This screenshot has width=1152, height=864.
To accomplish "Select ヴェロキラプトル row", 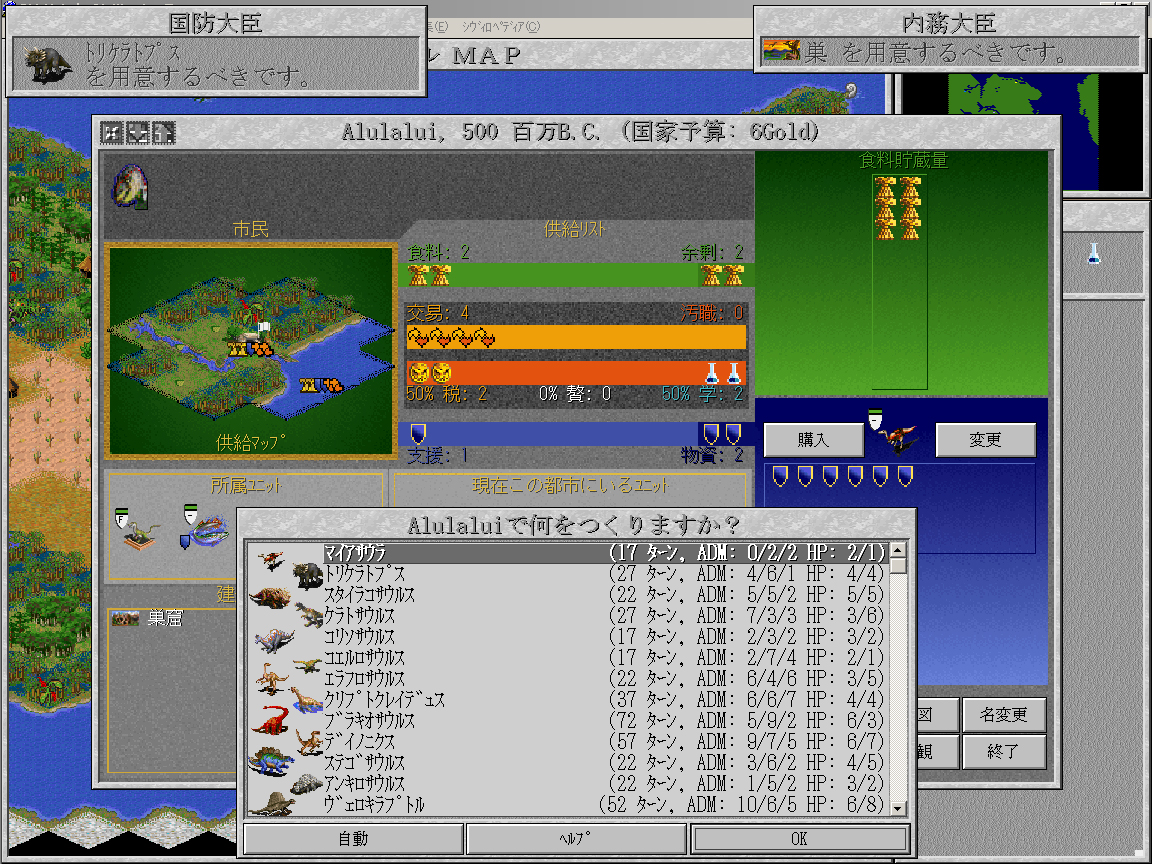I will (604, 804).
